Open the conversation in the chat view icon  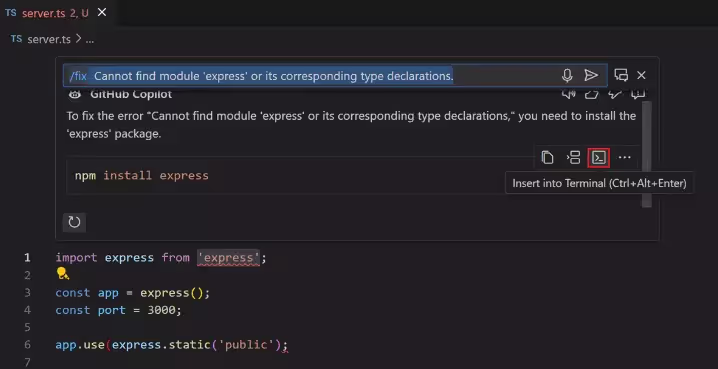tap(621, 75)
